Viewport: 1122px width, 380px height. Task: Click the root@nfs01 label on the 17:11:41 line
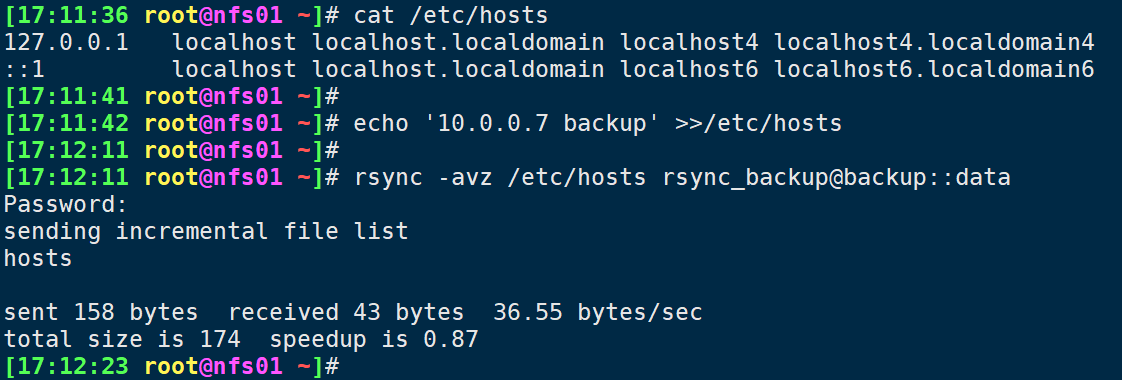(213, 97)
